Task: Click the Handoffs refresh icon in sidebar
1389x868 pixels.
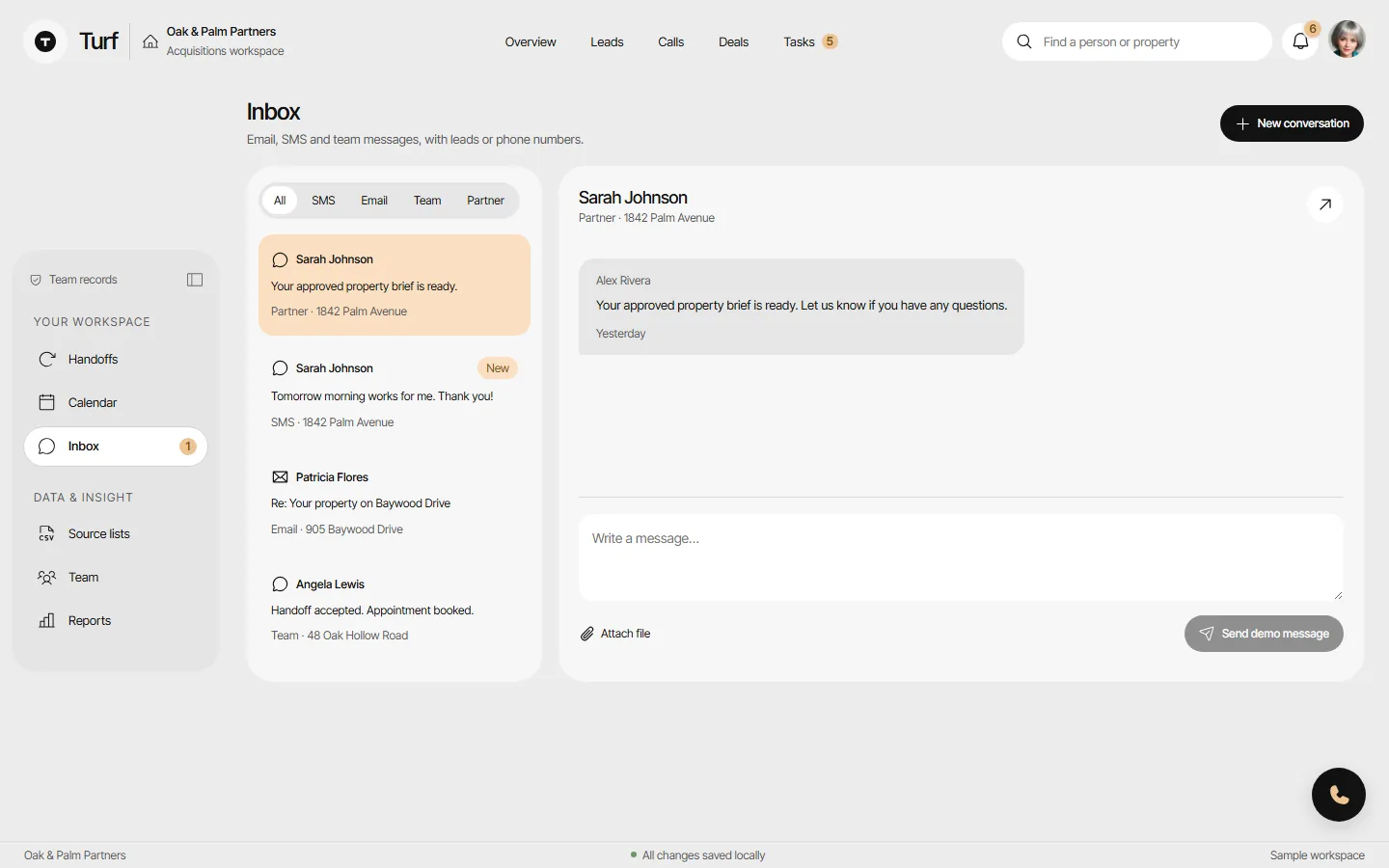Action: [x=46, y=359]
